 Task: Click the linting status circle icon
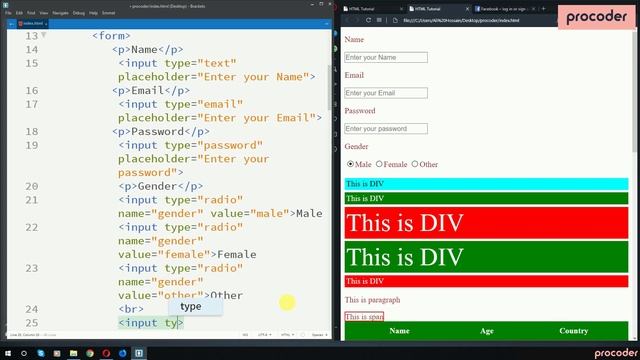(303, 335)
